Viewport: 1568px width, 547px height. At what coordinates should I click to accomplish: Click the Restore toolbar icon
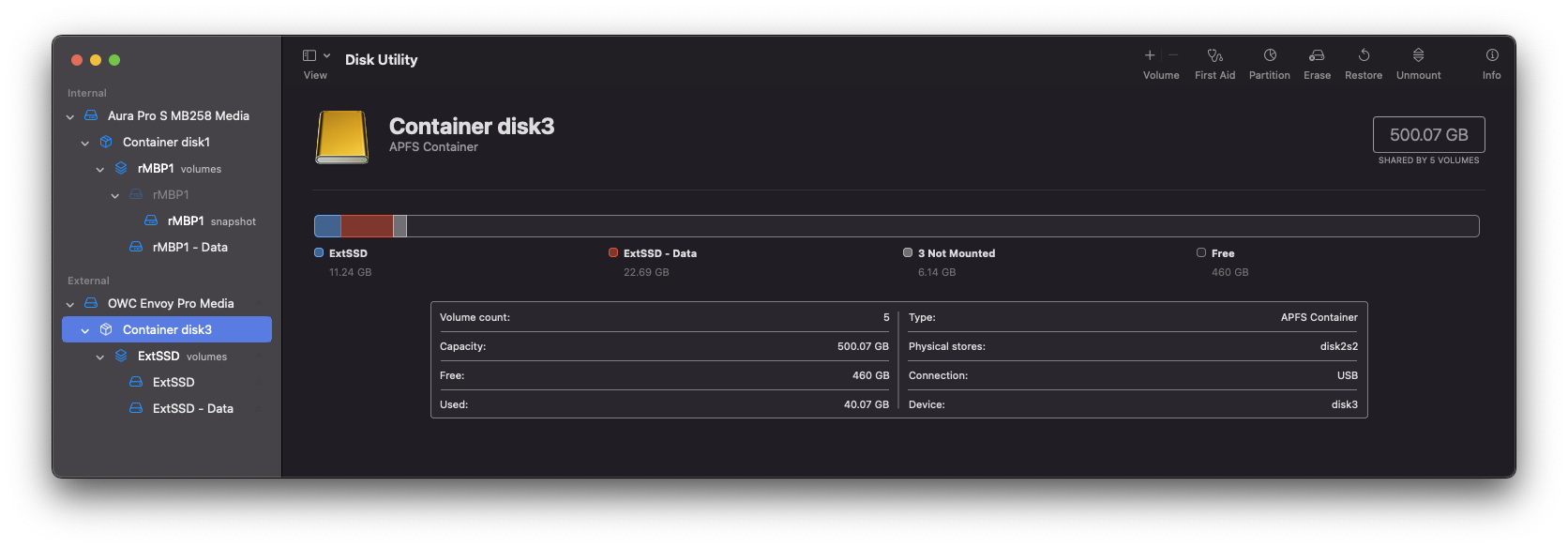(1364, 55)
